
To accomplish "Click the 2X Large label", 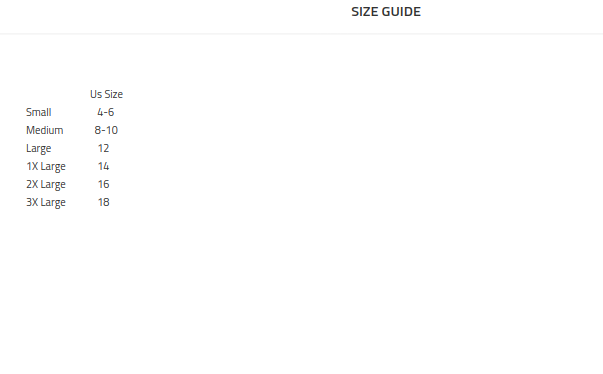I will 46,185.
